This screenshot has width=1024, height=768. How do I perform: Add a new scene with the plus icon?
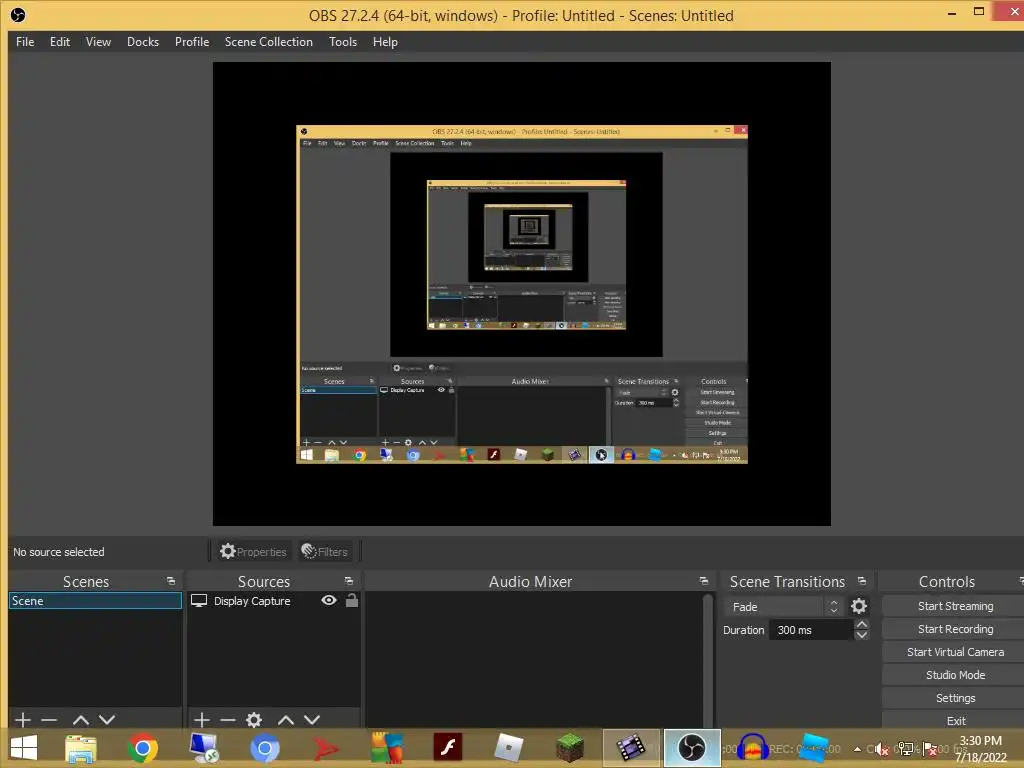(23, 720)
